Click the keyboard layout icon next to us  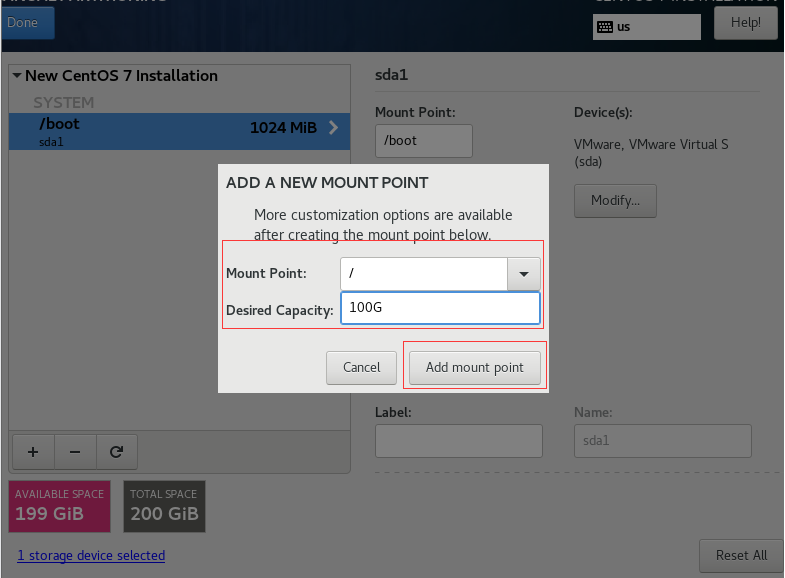point(605,27)
